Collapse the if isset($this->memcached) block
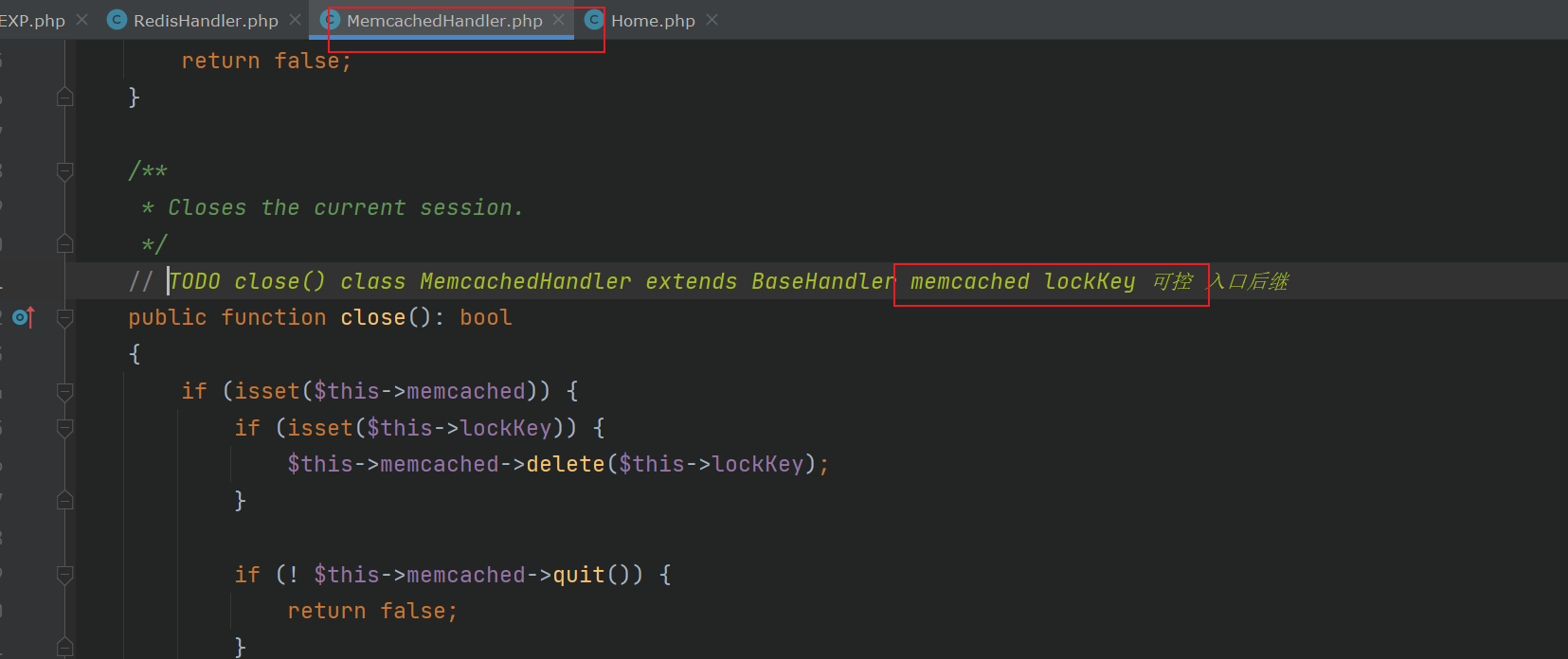 point(64,392)
